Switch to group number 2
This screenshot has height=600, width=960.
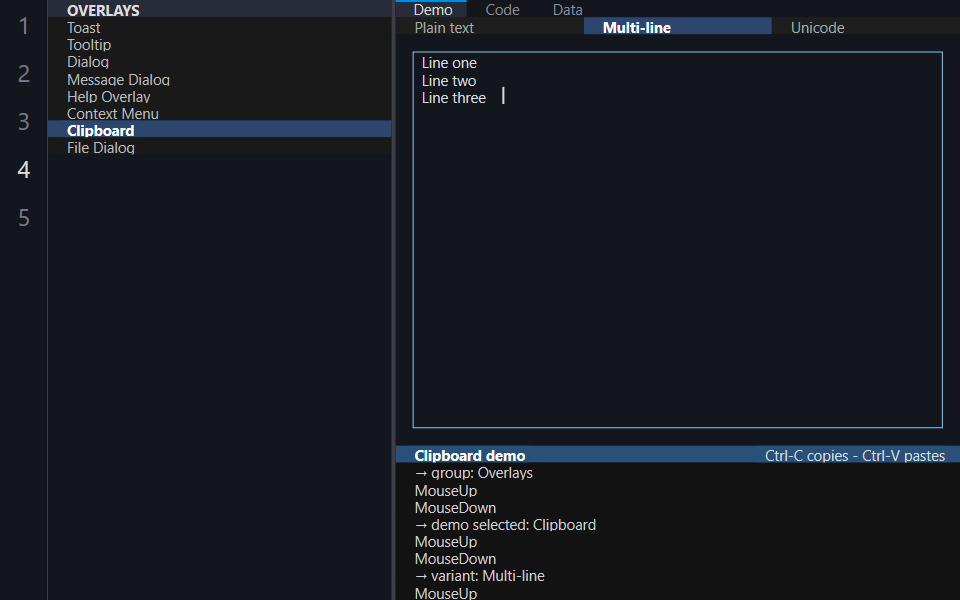coord(24,73)
